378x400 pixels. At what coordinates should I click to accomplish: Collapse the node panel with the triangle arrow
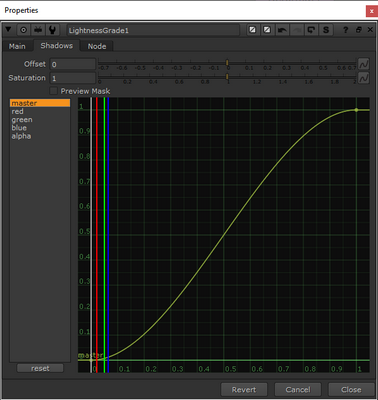[x=8, y=30]
